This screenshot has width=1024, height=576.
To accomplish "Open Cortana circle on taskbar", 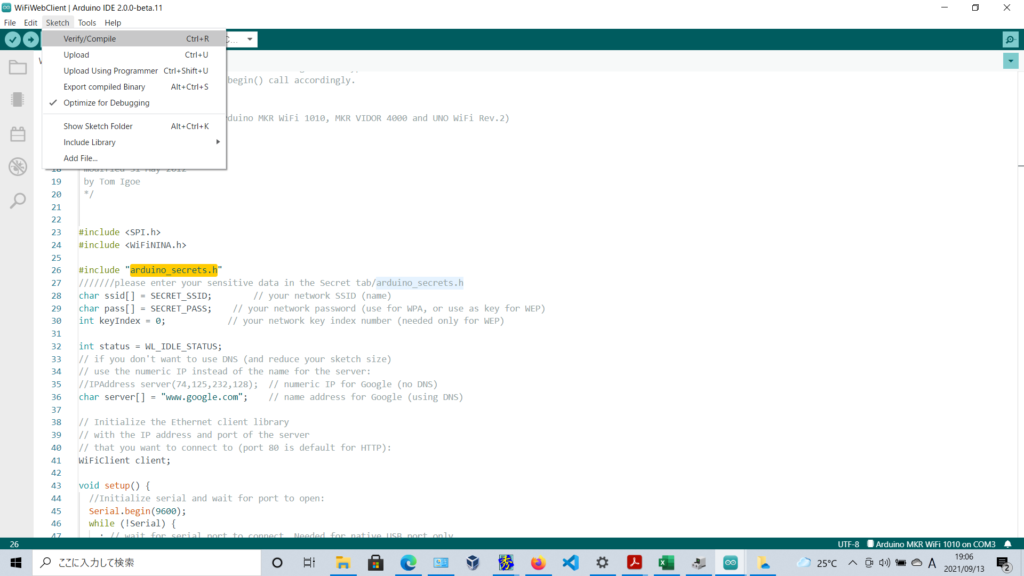I will point(277,562).
